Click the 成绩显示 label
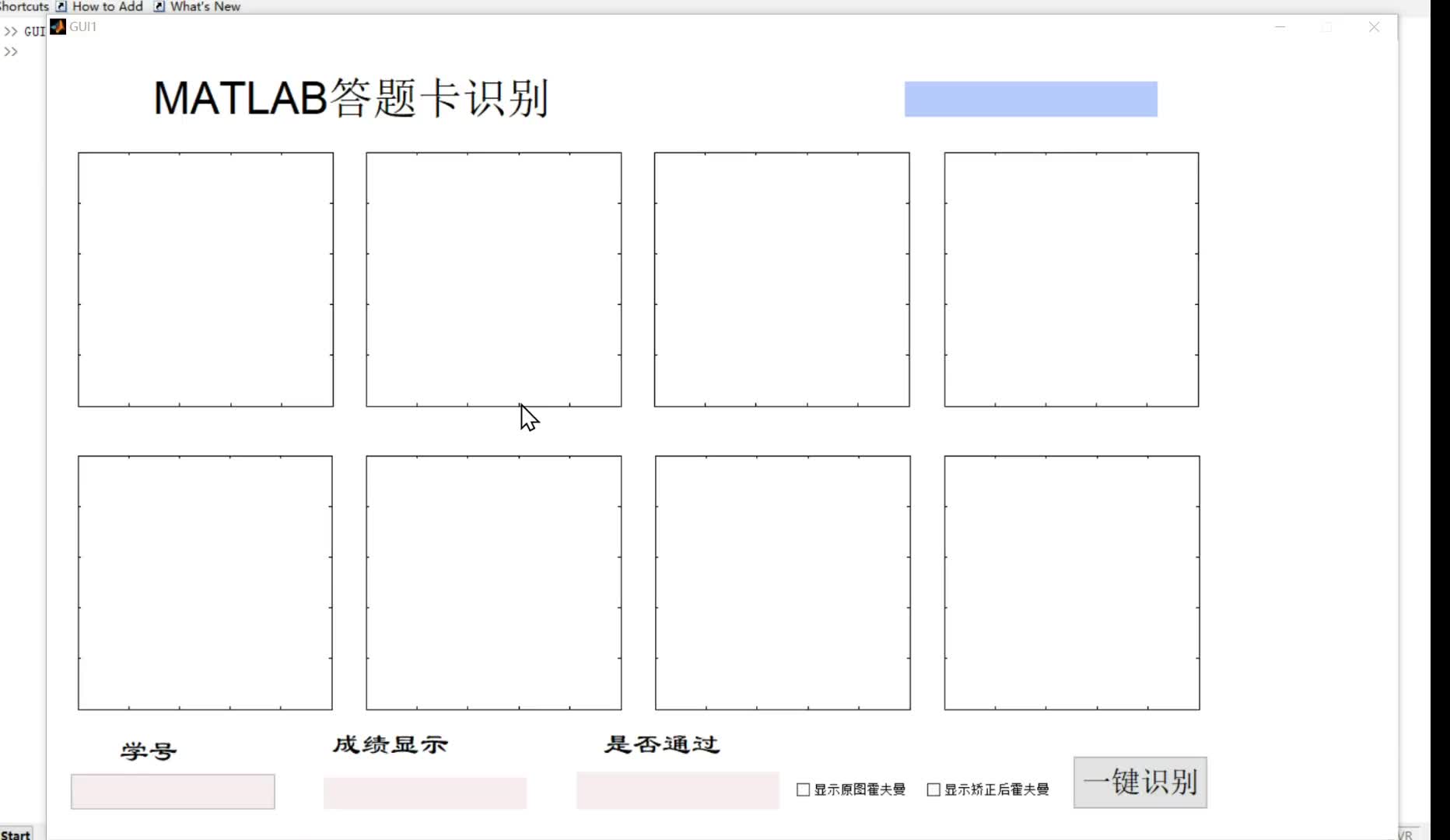Viewport: 1450px width, 840px height. pos(391,744)
